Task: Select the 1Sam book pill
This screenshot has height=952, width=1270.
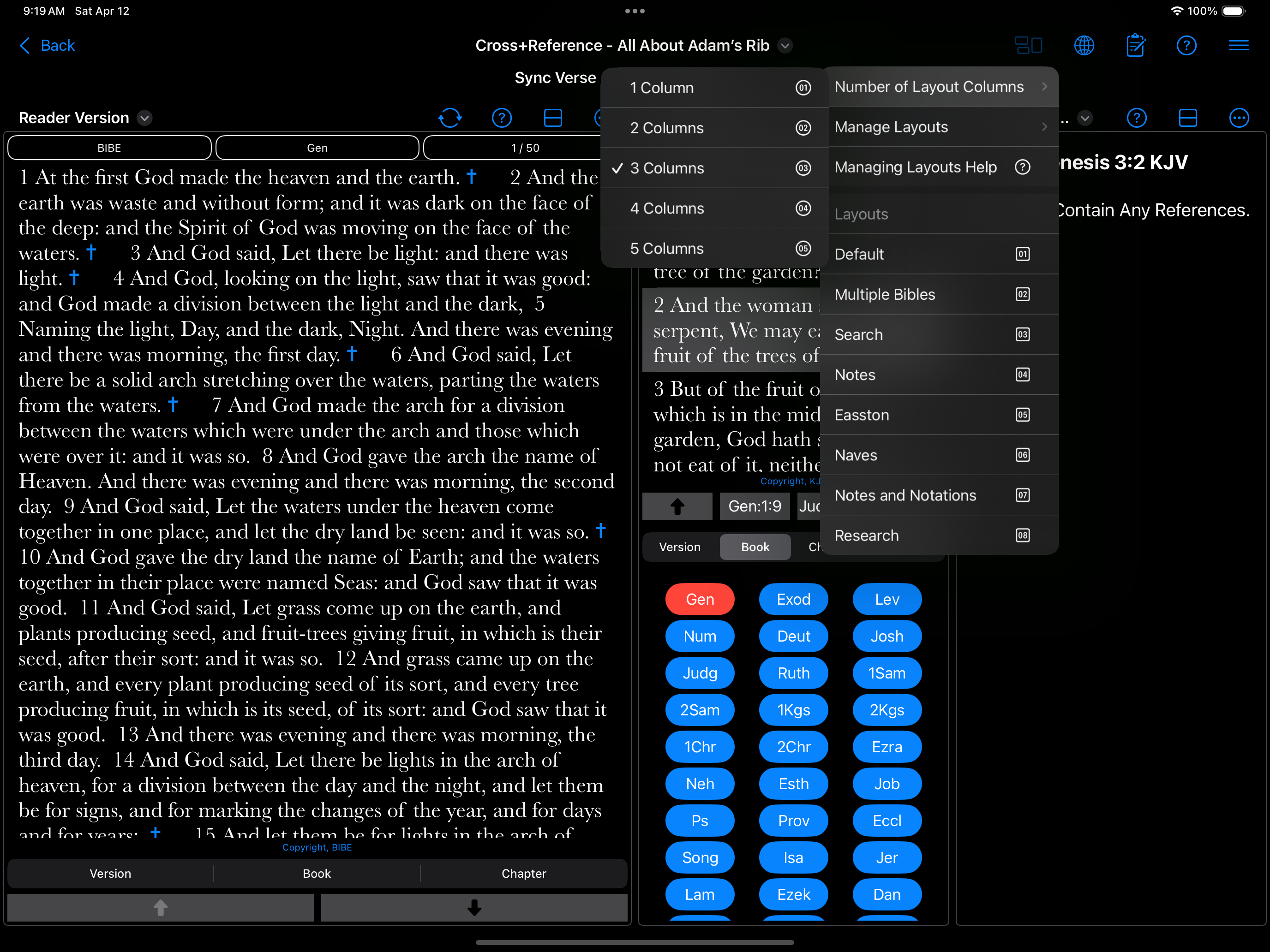Action: (887, 673)
